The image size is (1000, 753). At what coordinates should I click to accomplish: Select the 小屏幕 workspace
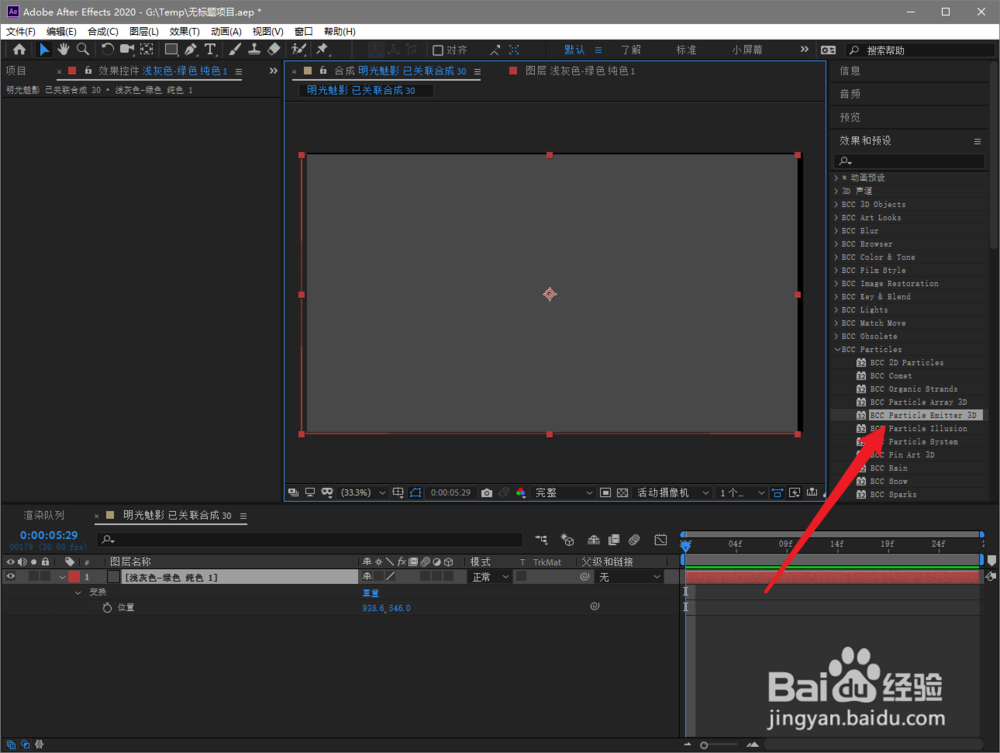[747, 50]
